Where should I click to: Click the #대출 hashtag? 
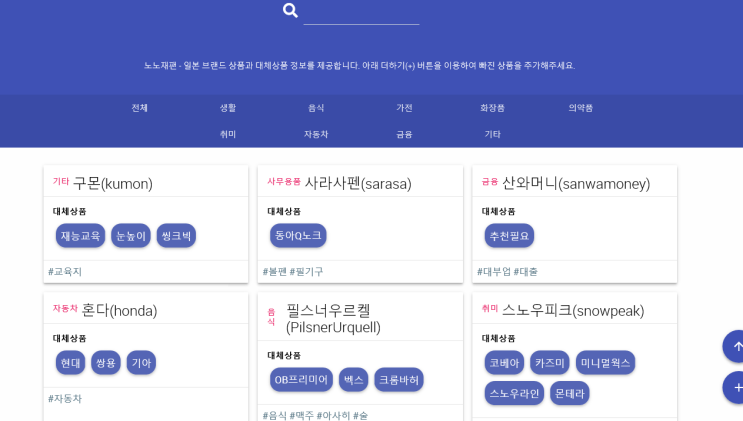pyautogui.click(x=526, y=272)
